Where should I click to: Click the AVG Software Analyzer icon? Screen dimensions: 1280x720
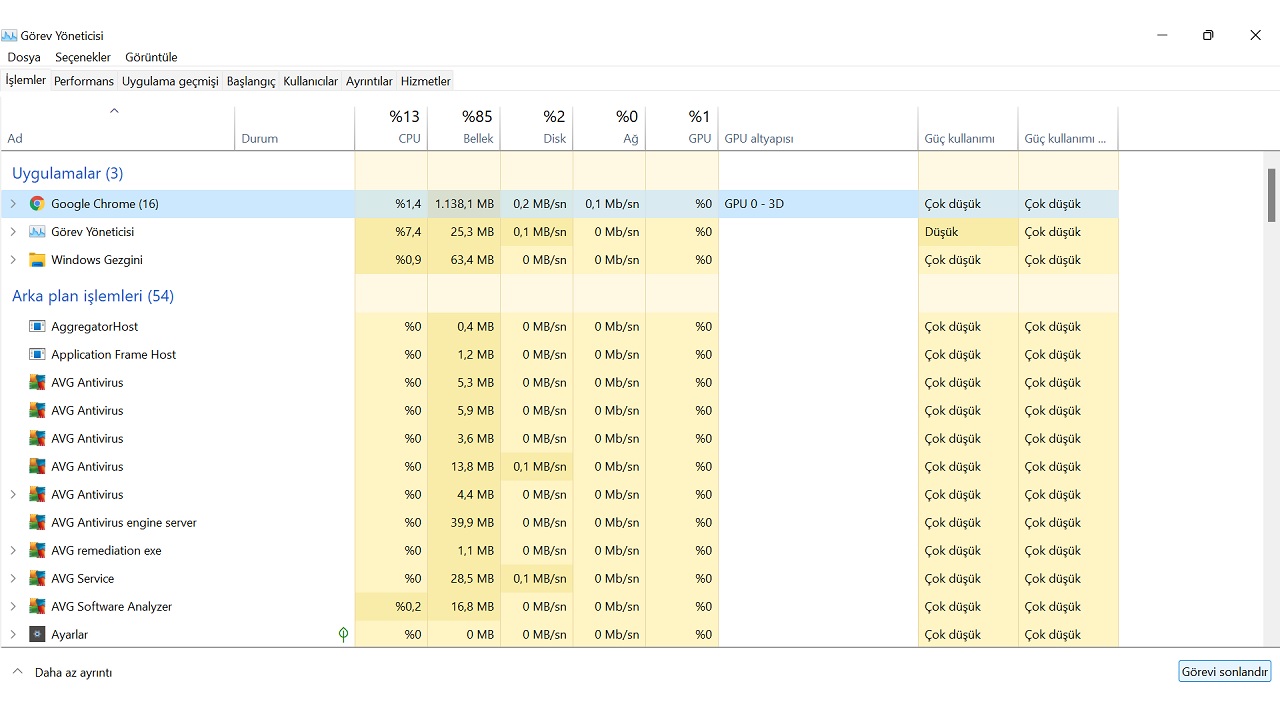tap(37, 607)
